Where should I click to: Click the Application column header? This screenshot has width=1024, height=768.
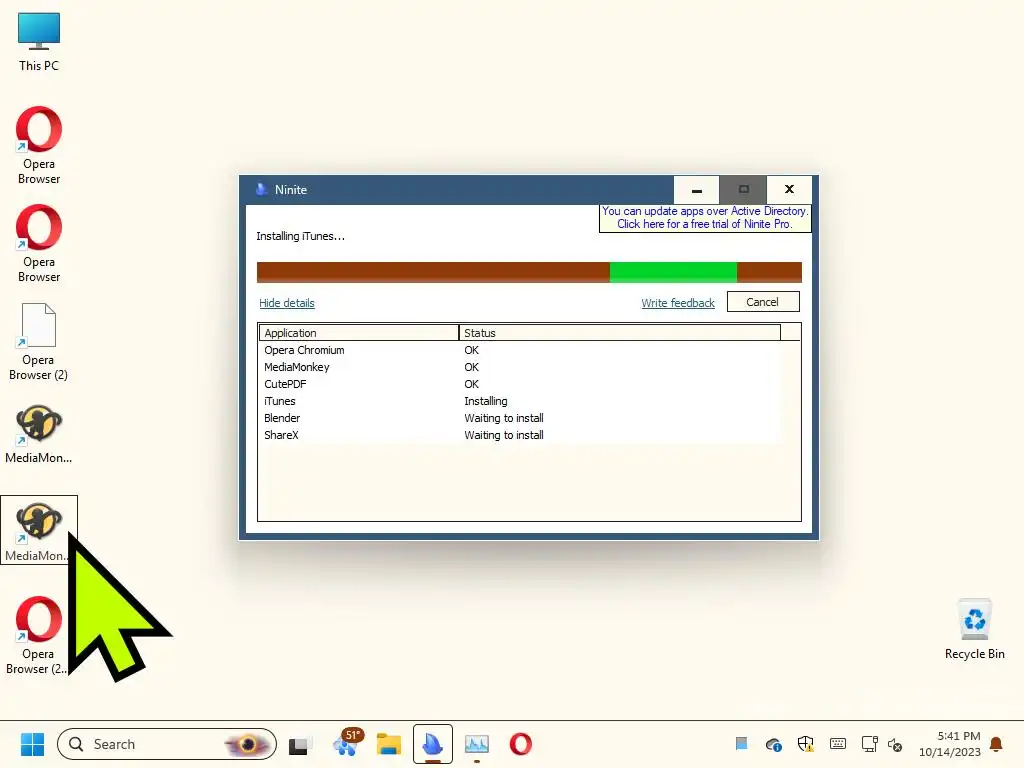[359, 333]
